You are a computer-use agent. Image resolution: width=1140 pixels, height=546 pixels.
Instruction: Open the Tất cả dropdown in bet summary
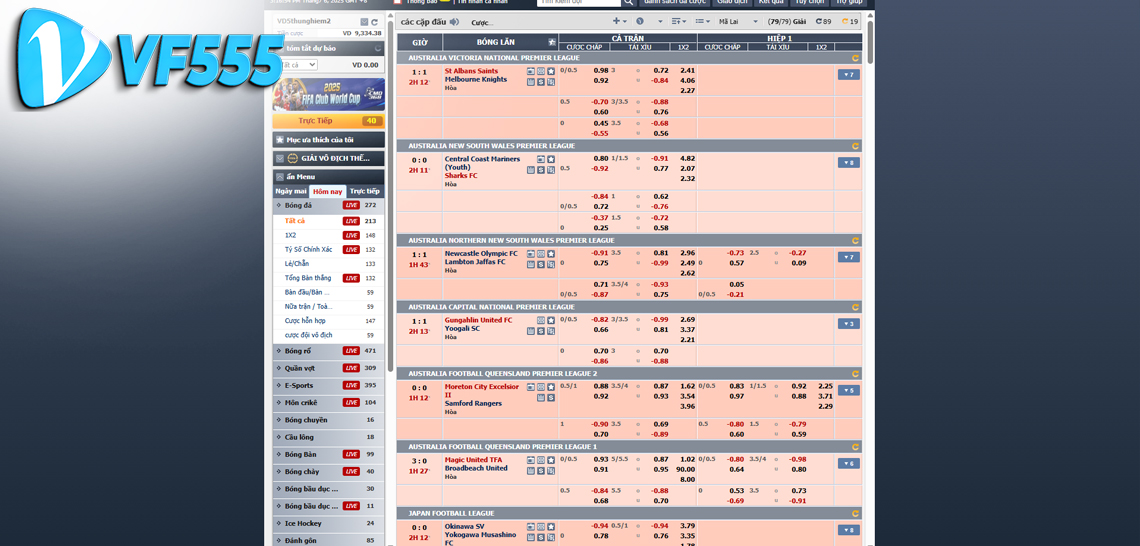pyautogui.click(x=299, y=65)
